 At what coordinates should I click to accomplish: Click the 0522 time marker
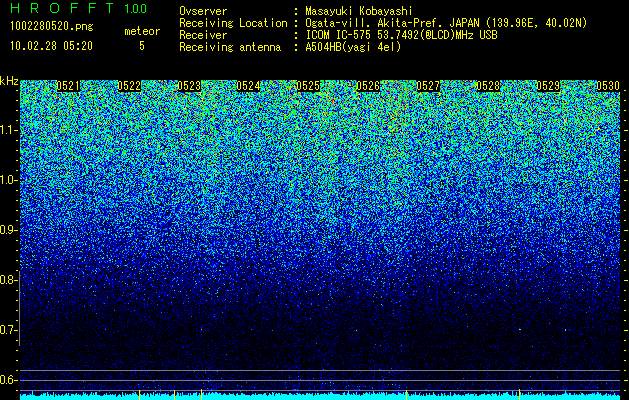[129, 86]
